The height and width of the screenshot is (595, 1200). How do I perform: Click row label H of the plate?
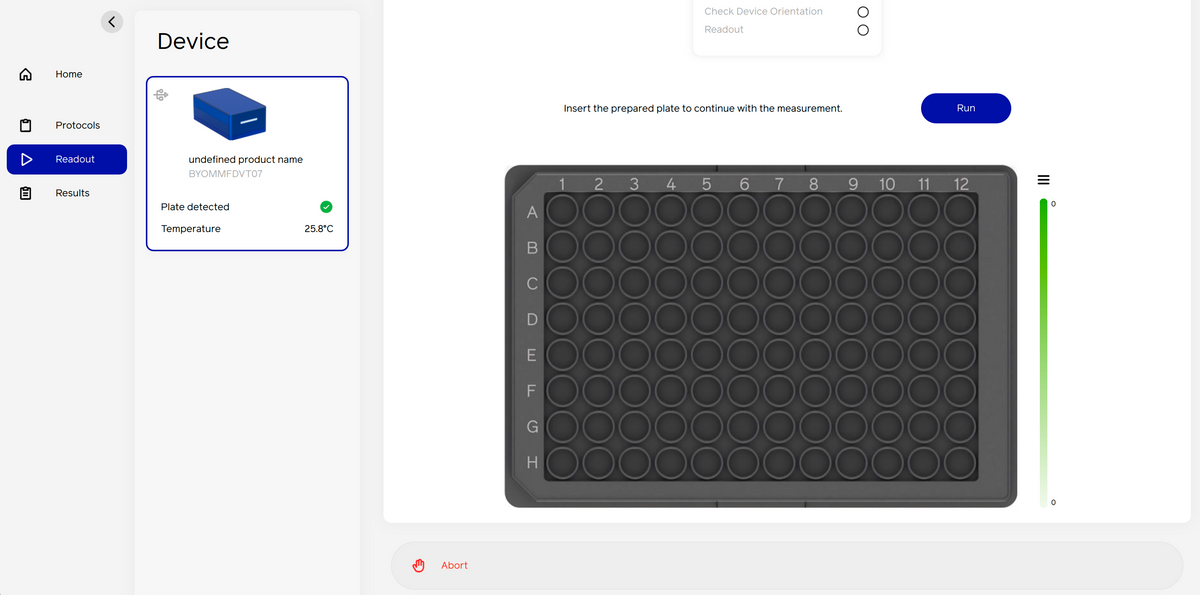[532, 463]
